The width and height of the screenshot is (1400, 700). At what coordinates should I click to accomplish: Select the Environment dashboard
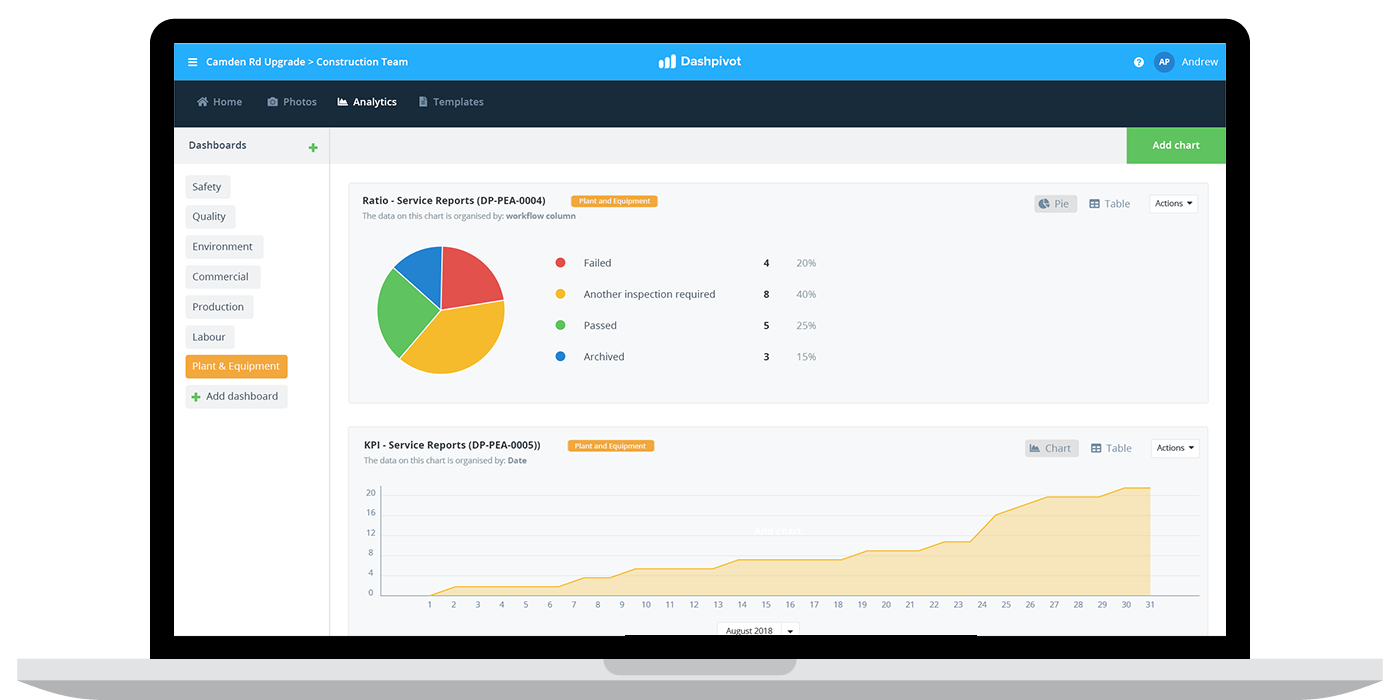[224, 247]
